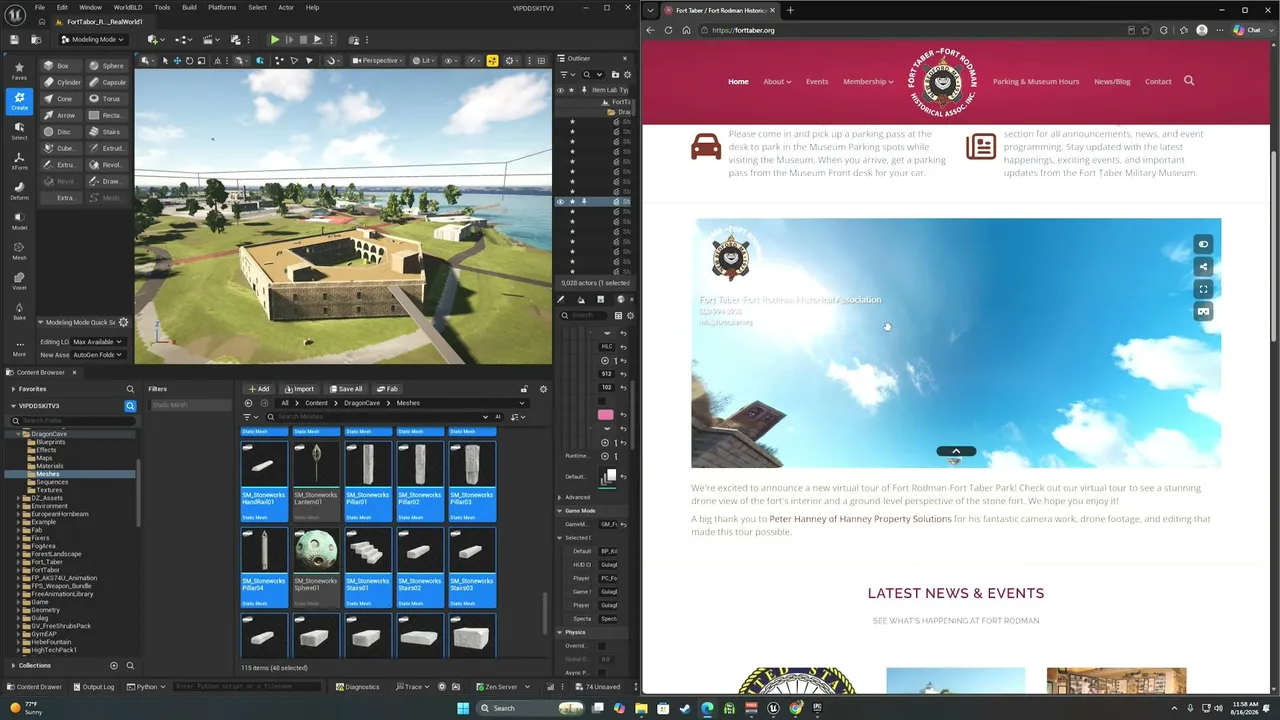The image size is (1280, 720).
Task: Select the Meshes folder in the tree
Action: coord(48,474)
